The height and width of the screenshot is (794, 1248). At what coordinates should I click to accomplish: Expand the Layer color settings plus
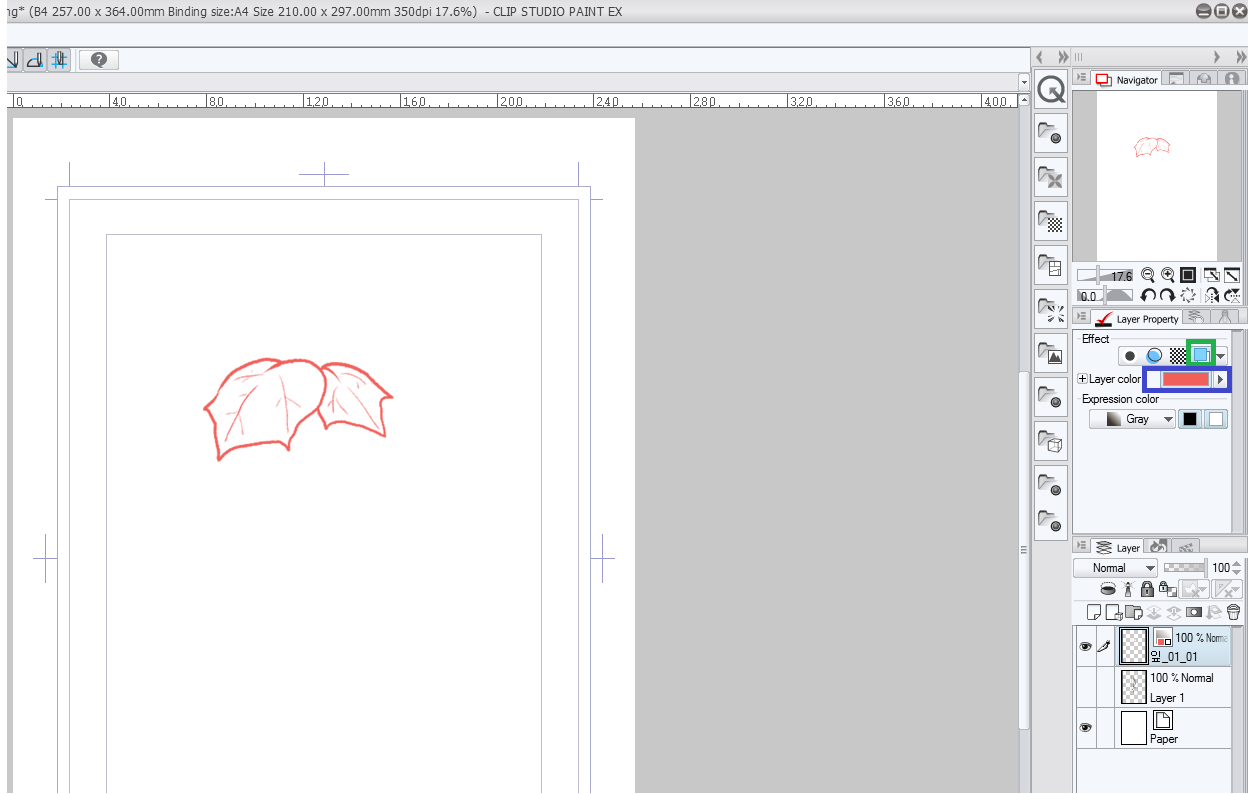[x=1082, y=379]
